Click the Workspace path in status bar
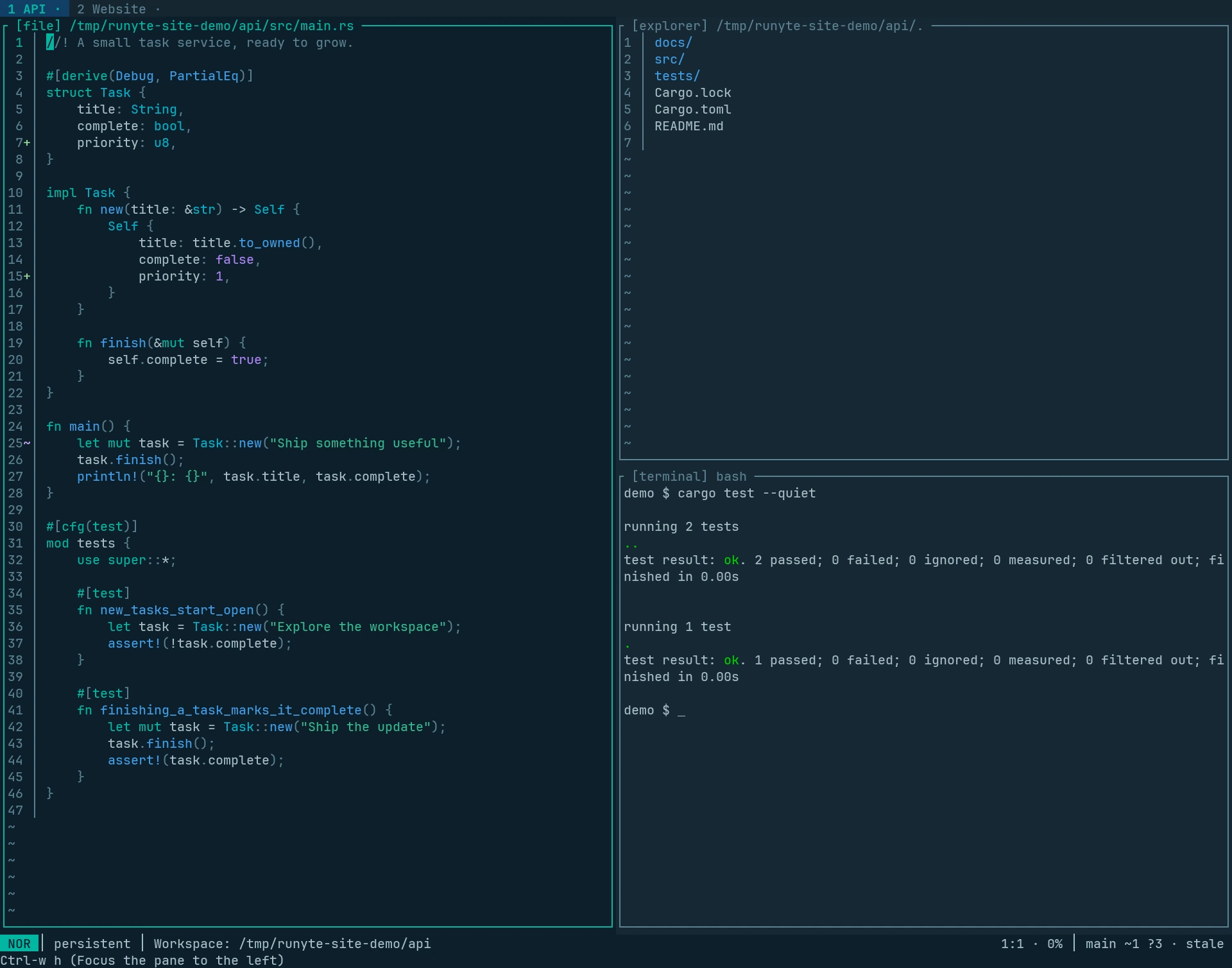The width and height of the screenshot is (1232, 968). (292, 944)
